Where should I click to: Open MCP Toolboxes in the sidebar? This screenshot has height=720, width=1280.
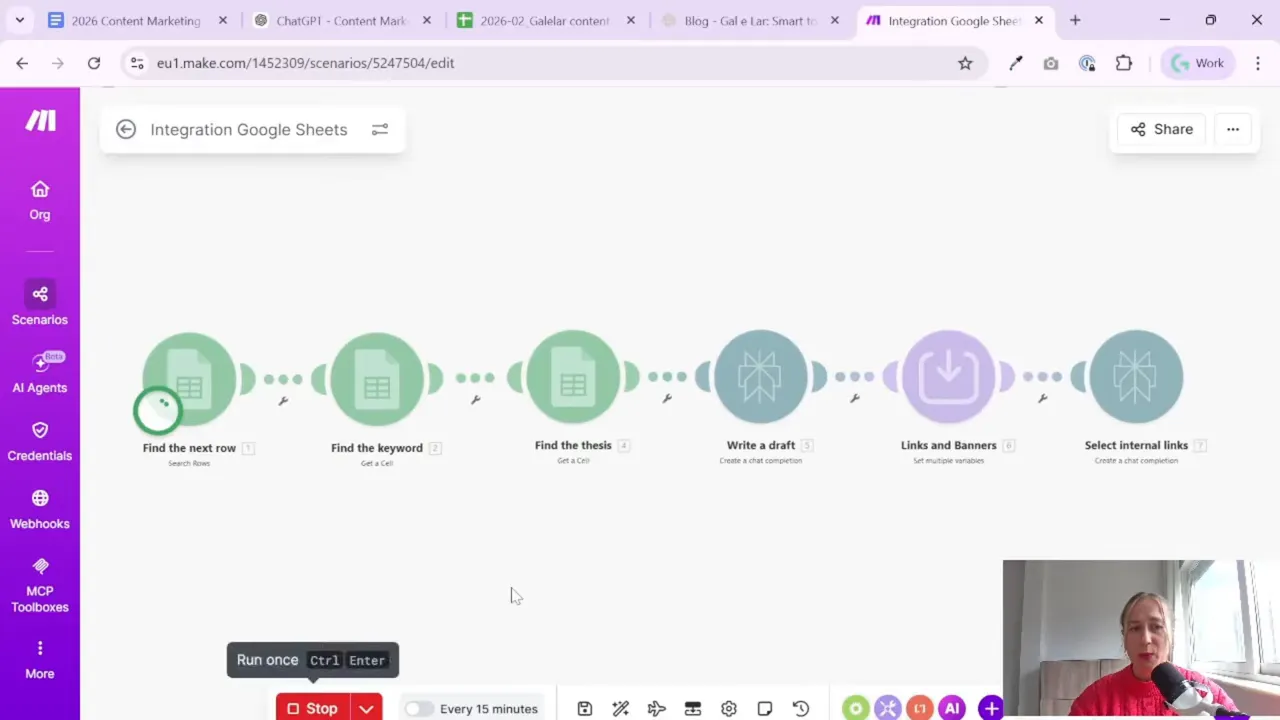(x=40, y=585)
